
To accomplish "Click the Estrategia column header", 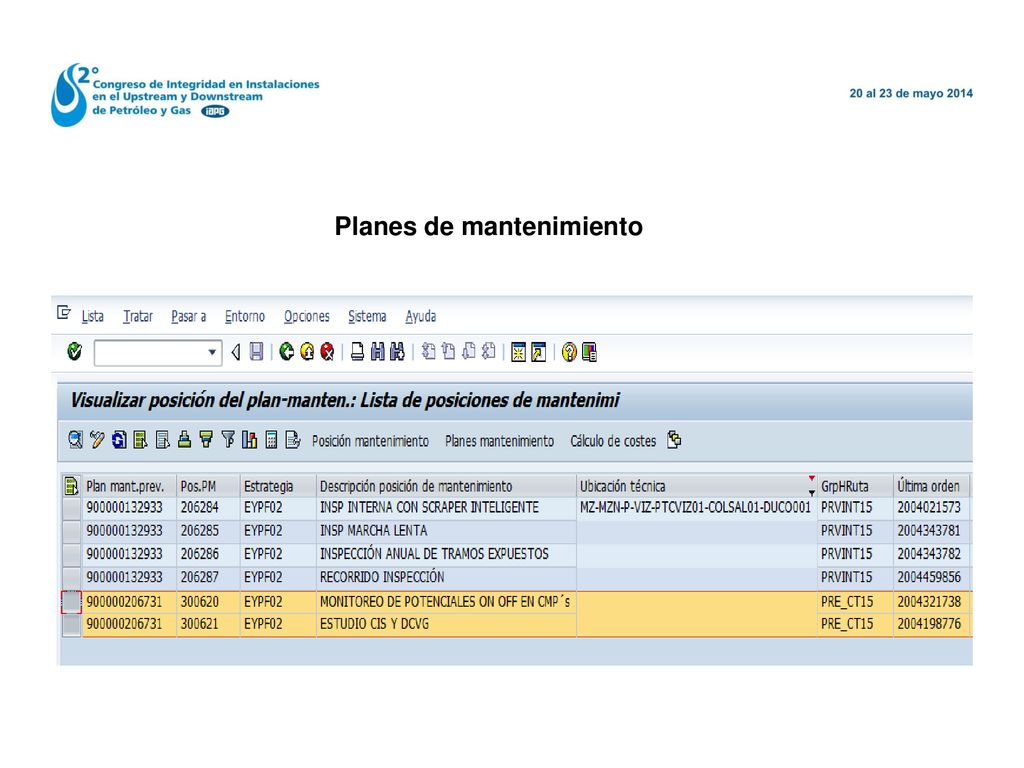I will coord(278,486).
